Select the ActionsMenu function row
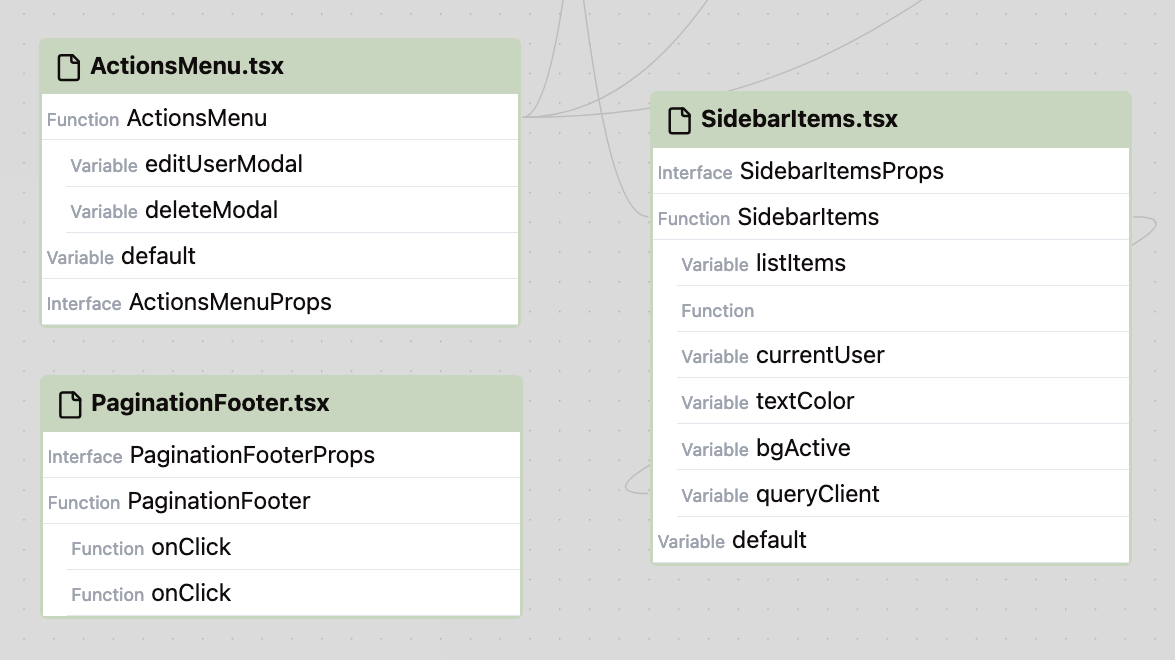 point(197,118)
